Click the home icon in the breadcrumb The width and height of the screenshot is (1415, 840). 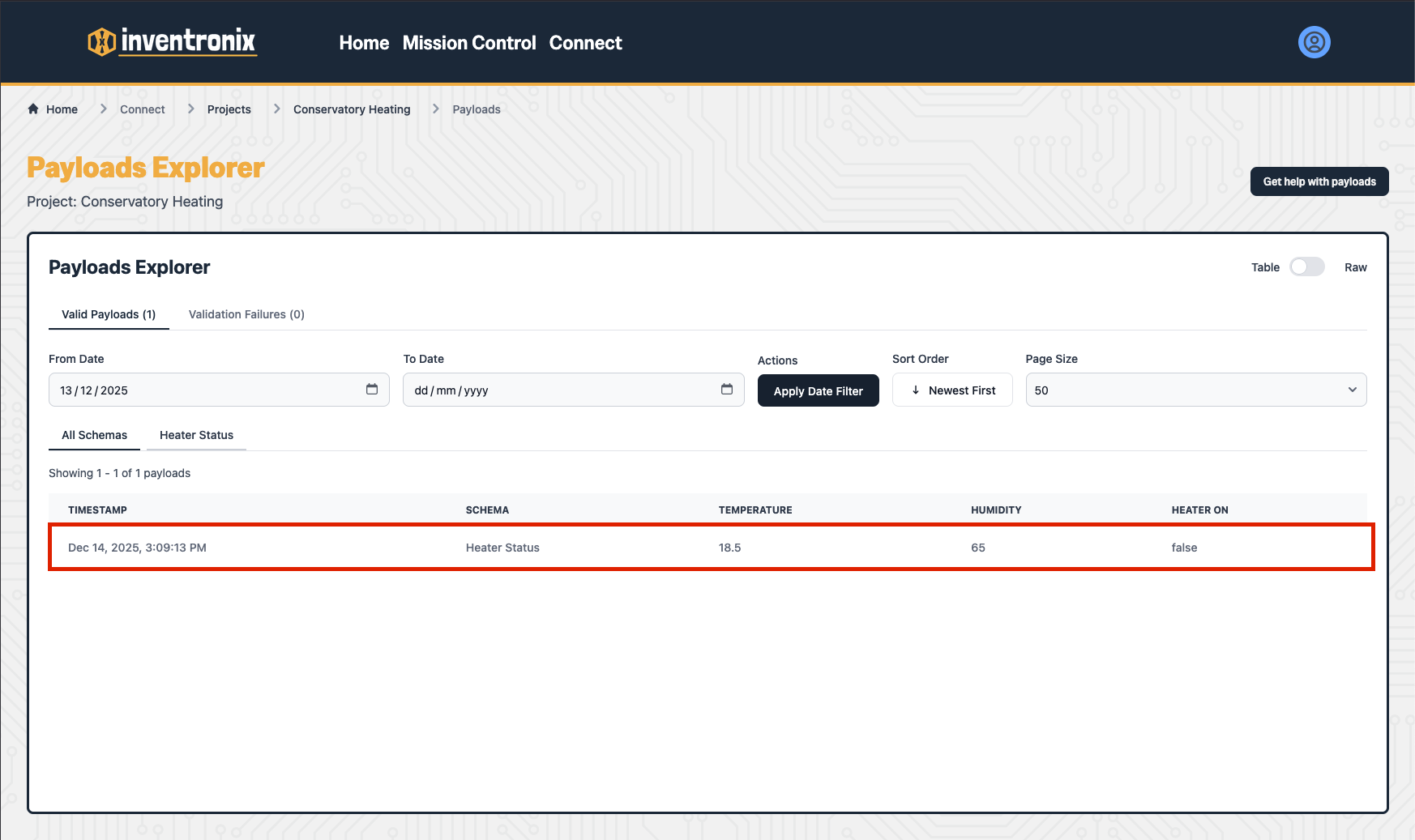coord(33,109)
